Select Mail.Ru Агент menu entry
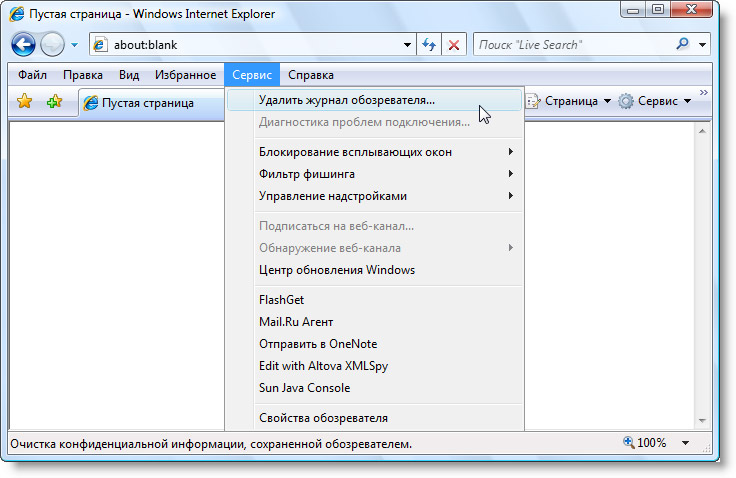Image resolution: width=736 pixels, height=478 pixels. [x=374, y=322]
